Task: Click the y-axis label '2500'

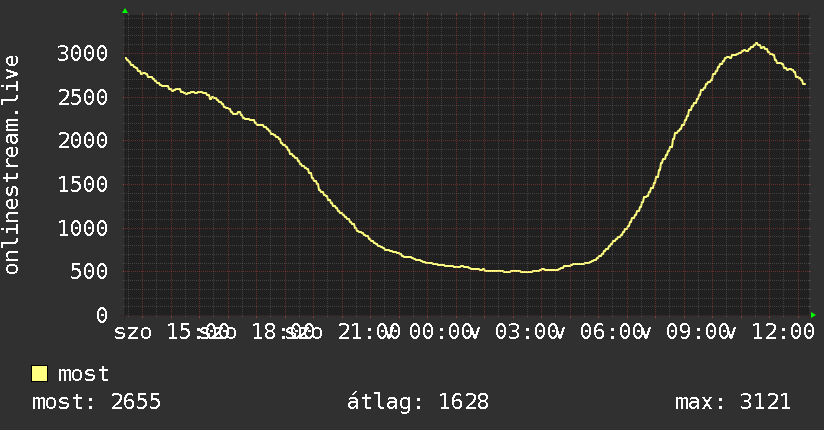Action: tap(83, 97)
